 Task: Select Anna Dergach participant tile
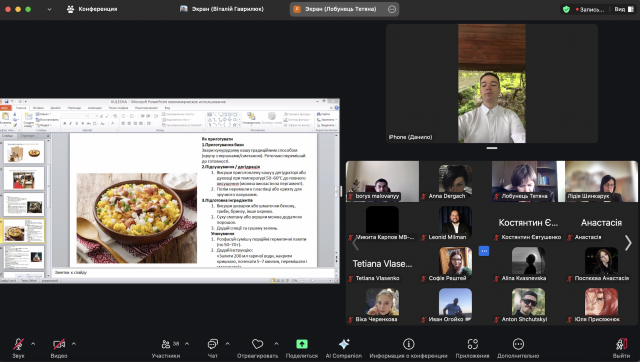click(x=456, y=181)
